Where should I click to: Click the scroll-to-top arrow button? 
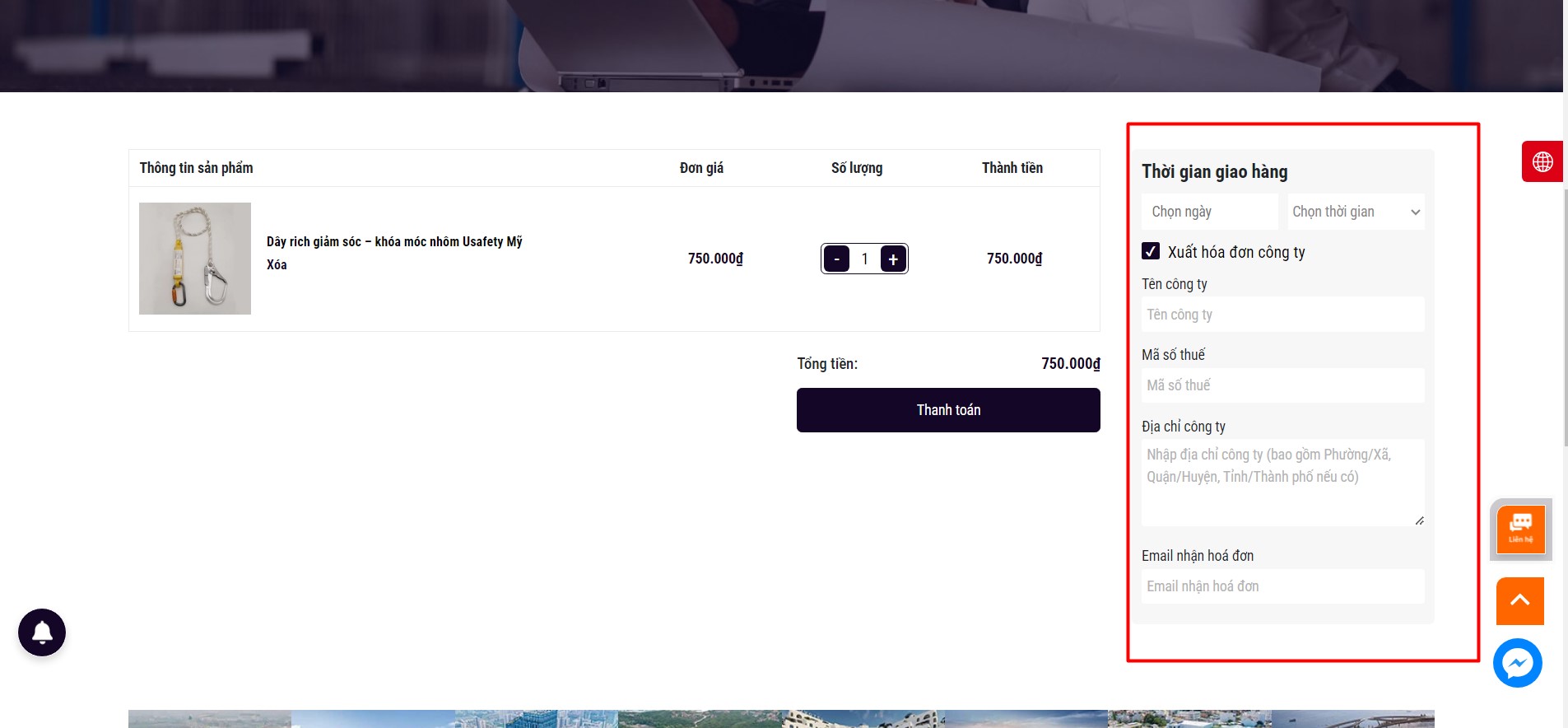1520,601
